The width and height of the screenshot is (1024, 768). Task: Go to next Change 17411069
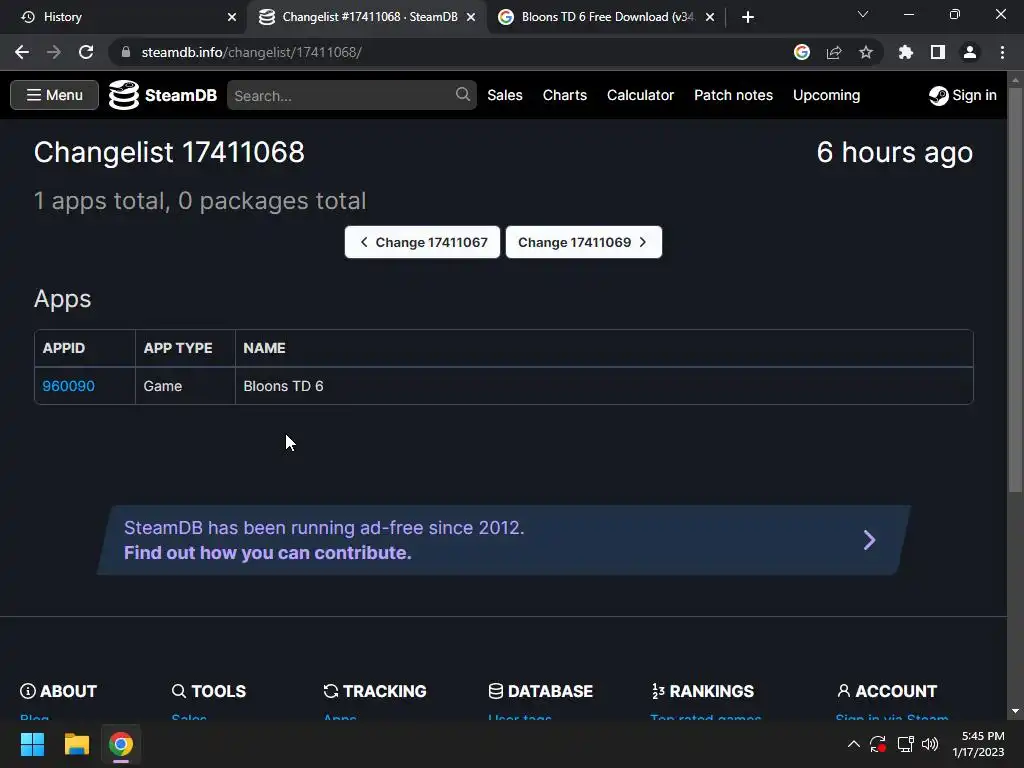pyautogui.click(x=584, y=242)
